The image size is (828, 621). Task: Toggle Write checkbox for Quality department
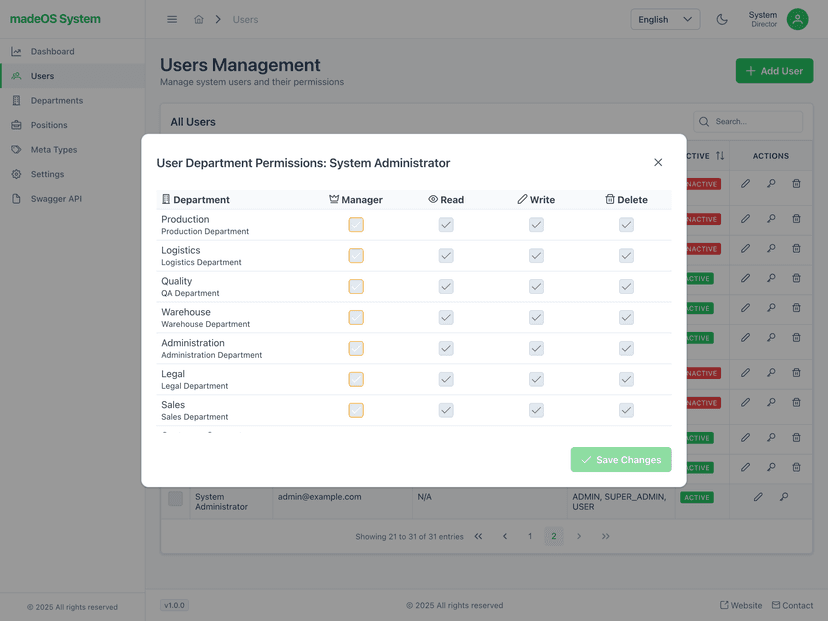point(537,286)
